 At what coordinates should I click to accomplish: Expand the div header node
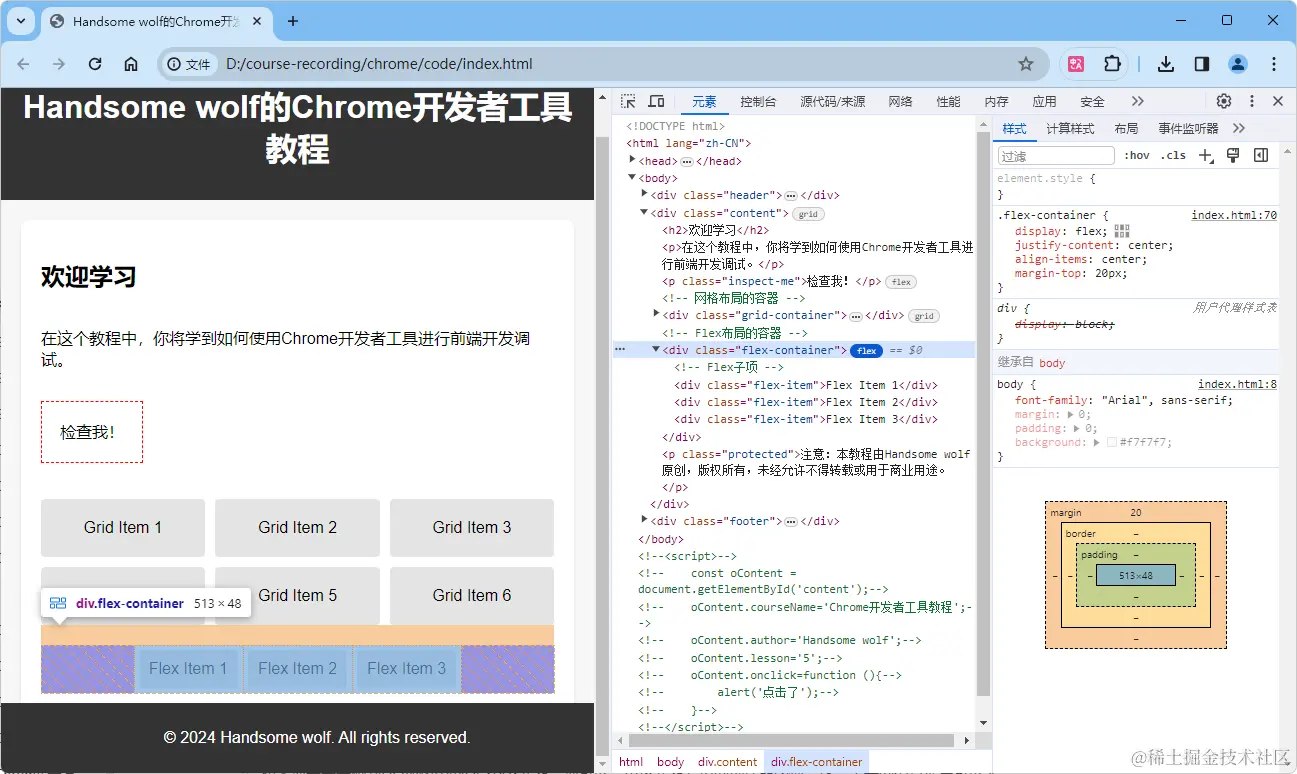[644, 194]
